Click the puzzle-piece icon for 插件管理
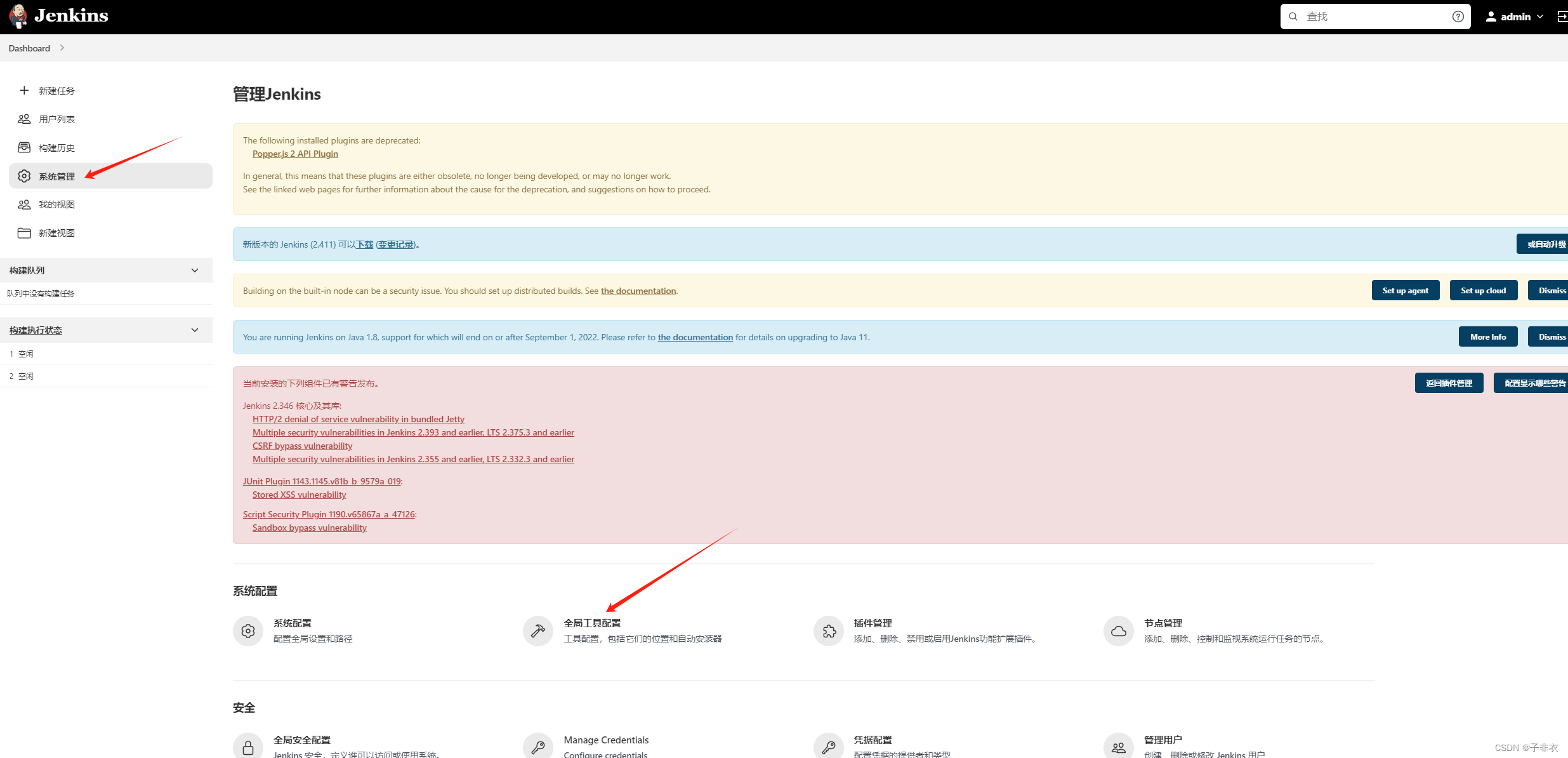1568x758 pixels. click(829, 631)
